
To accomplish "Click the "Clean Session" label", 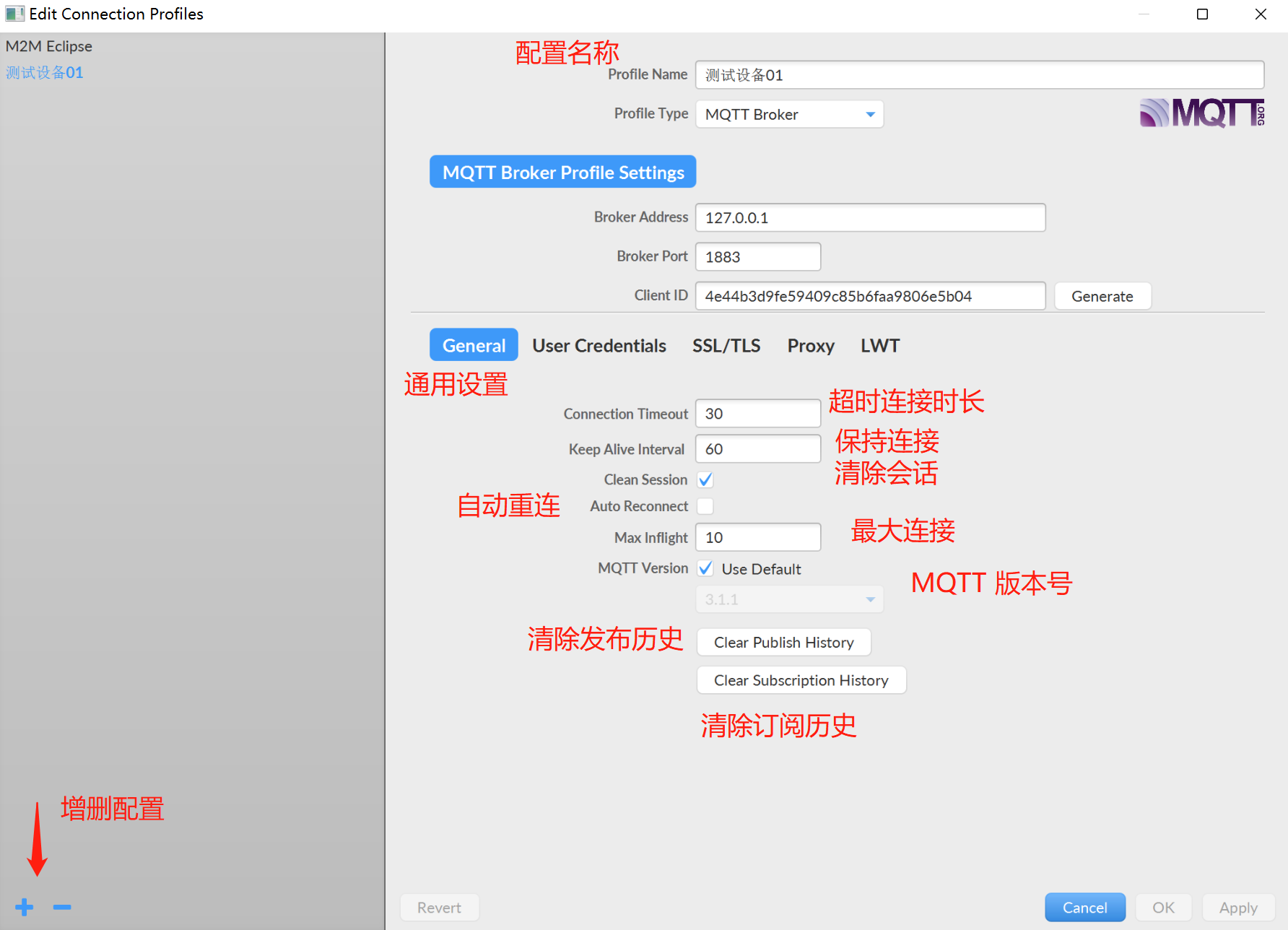I will (645, 479).
